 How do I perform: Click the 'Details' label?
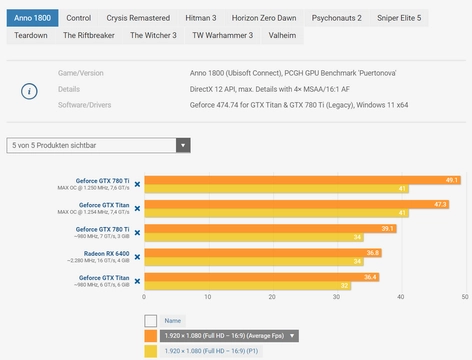click(x=69, y=89)
